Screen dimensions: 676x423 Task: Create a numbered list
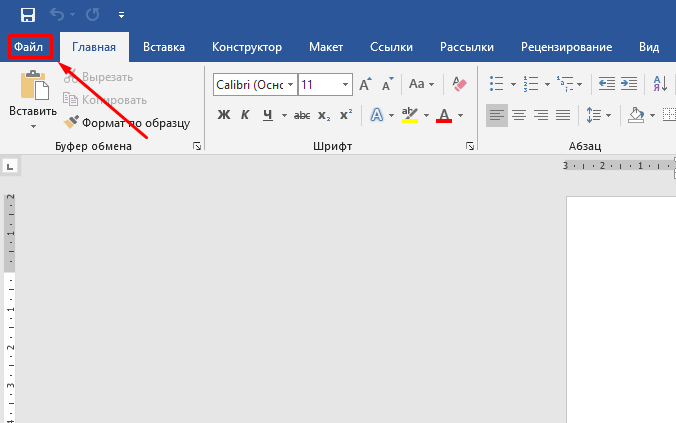(x=531, y=84)
